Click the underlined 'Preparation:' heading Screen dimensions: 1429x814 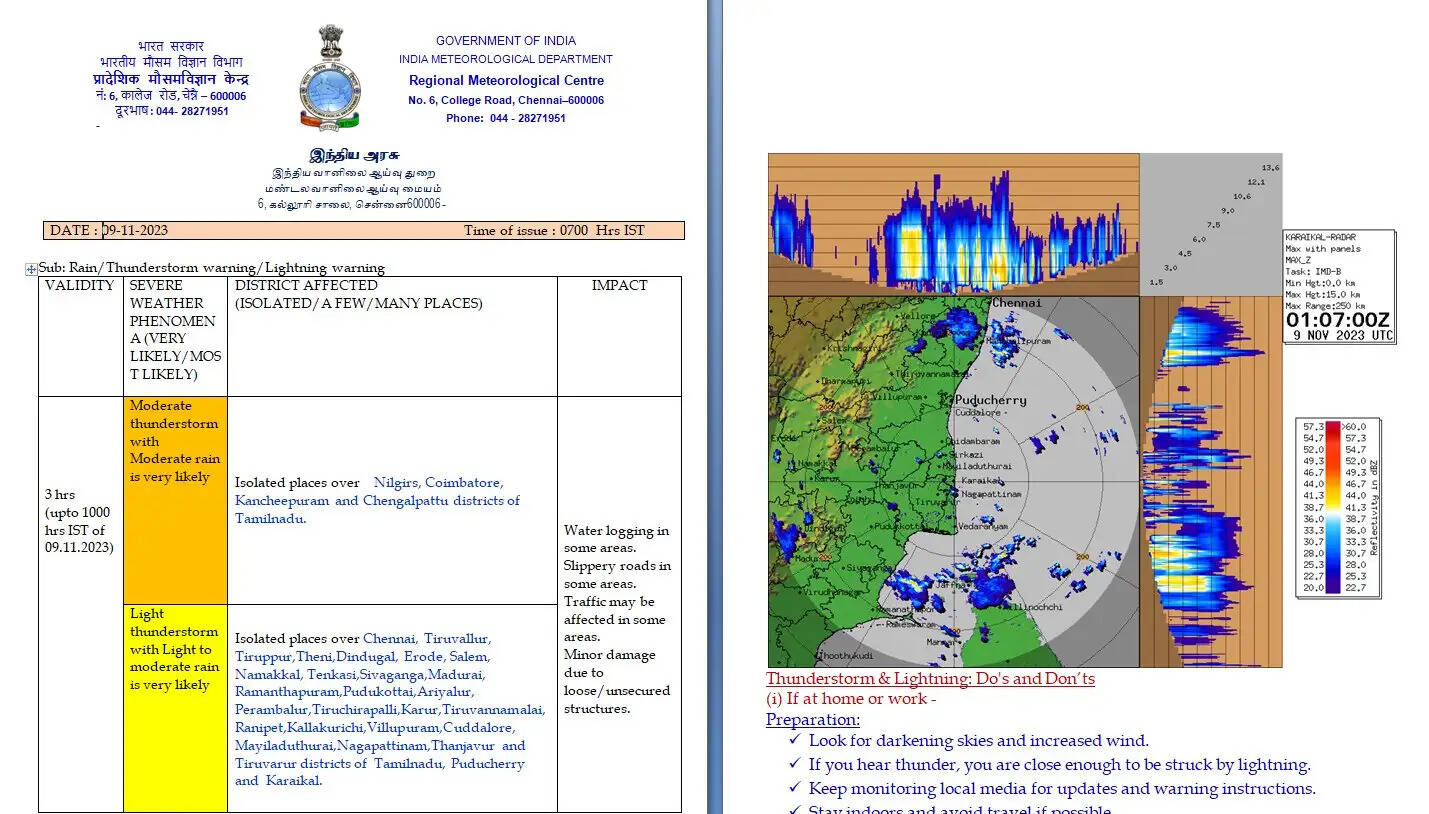(812, 719)
